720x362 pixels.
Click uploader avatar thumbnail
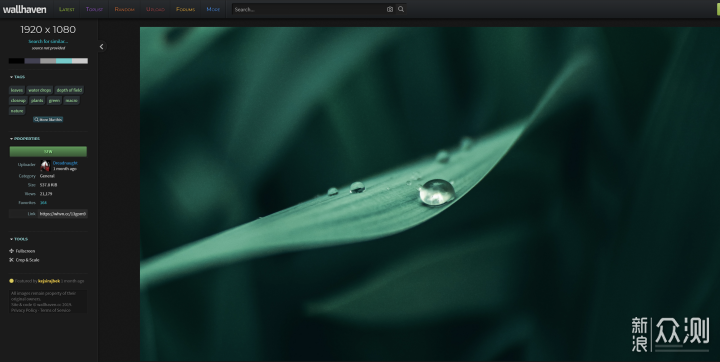(45, 165)
